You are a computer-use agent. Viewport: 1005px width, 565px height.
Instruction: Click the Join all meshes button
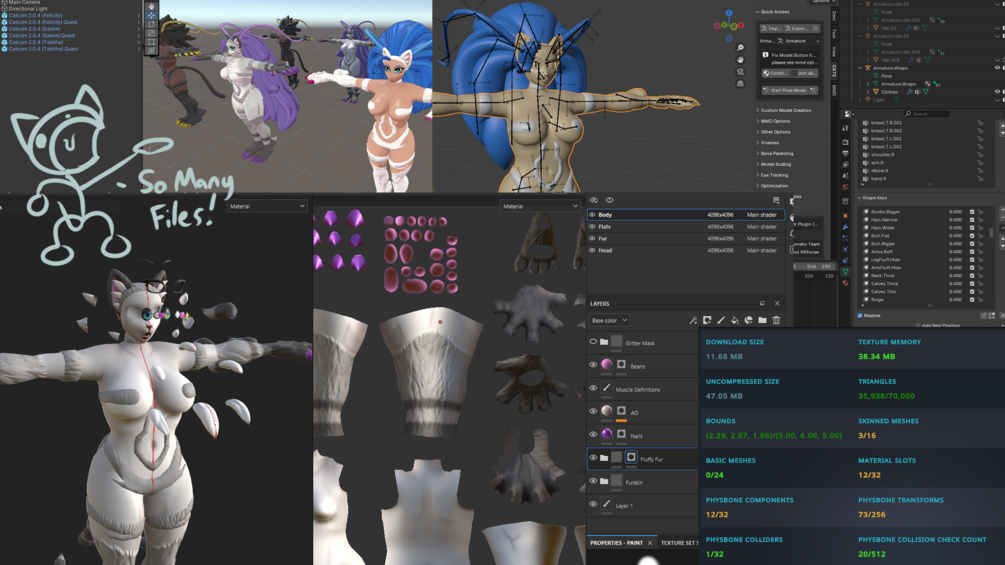coord(806,73)
